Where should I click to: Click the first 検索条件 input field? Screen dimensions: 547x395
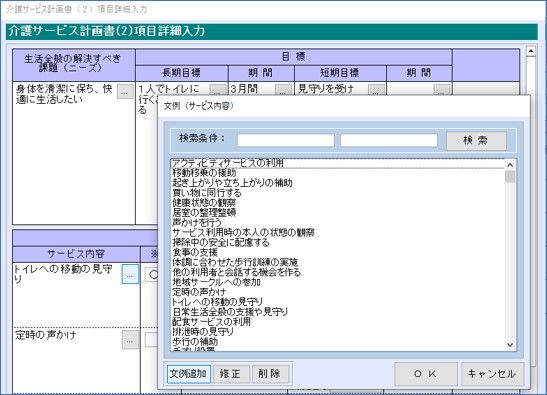click(286, 140)
